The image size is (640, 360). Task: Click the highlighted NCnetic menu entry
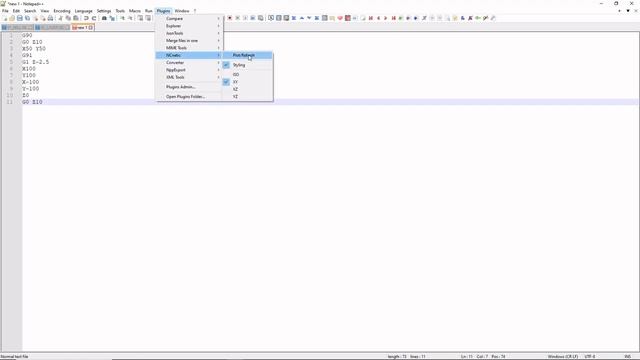point(189,56)
